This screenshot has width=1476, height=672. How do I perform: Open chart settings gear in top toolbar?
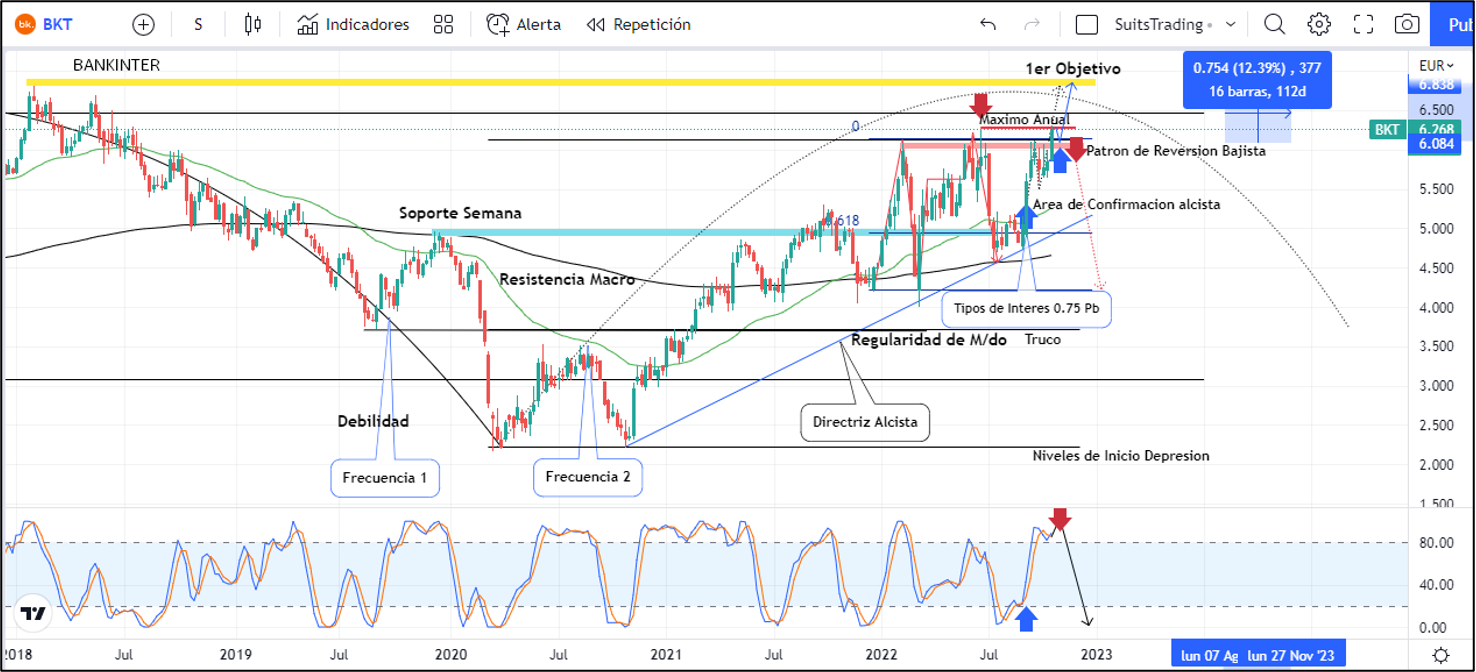1319,24
